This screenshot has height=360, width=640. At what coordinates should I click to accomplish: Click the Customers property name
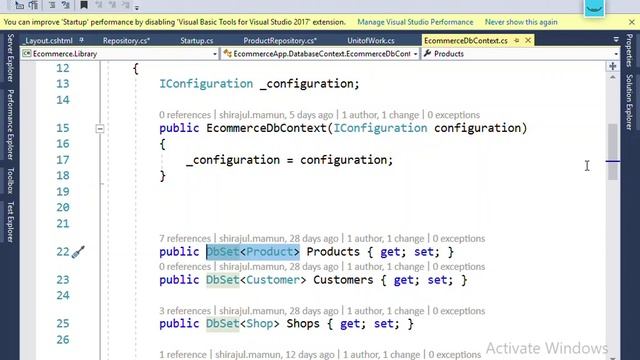[x=343, y=280]
